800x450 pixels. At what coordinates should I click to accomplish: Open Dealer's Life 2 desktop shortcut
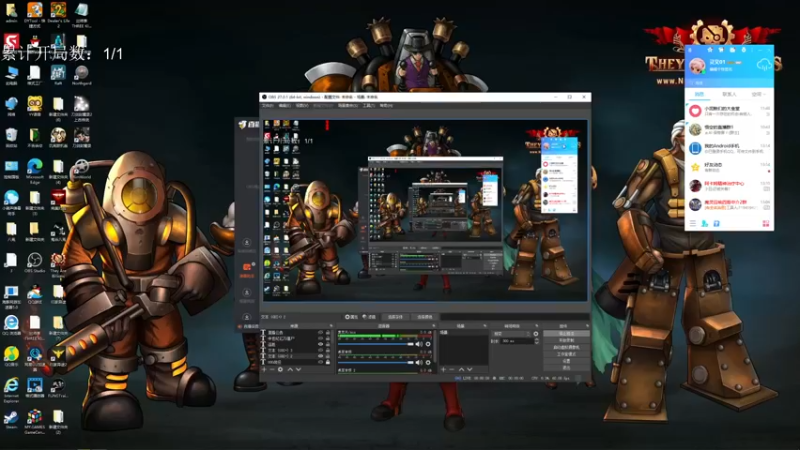click(58, 14)
